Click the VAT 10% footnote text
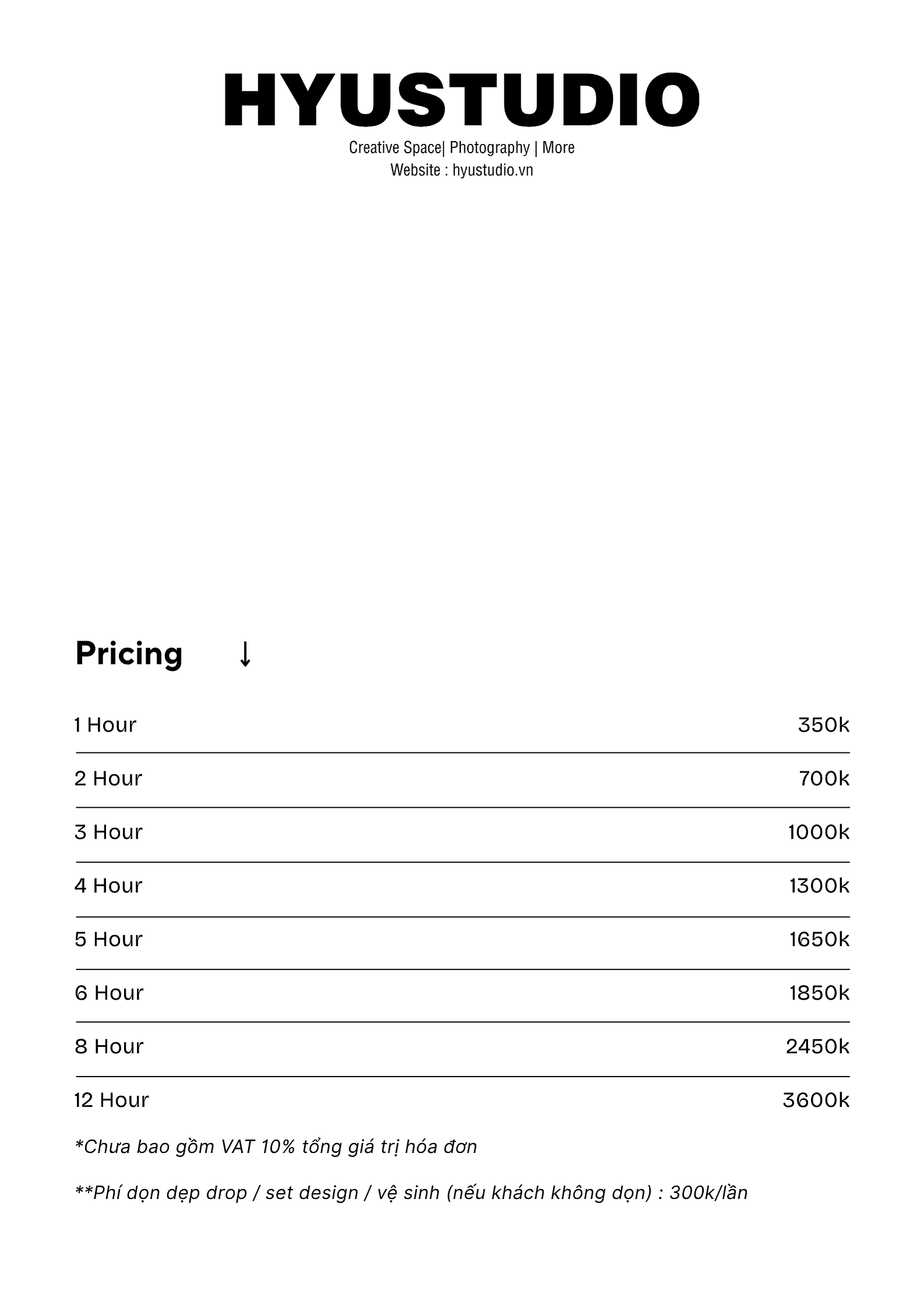The width and height of the screenshot is (924, 1308). pyautogui.click(x=276, y=1147)
